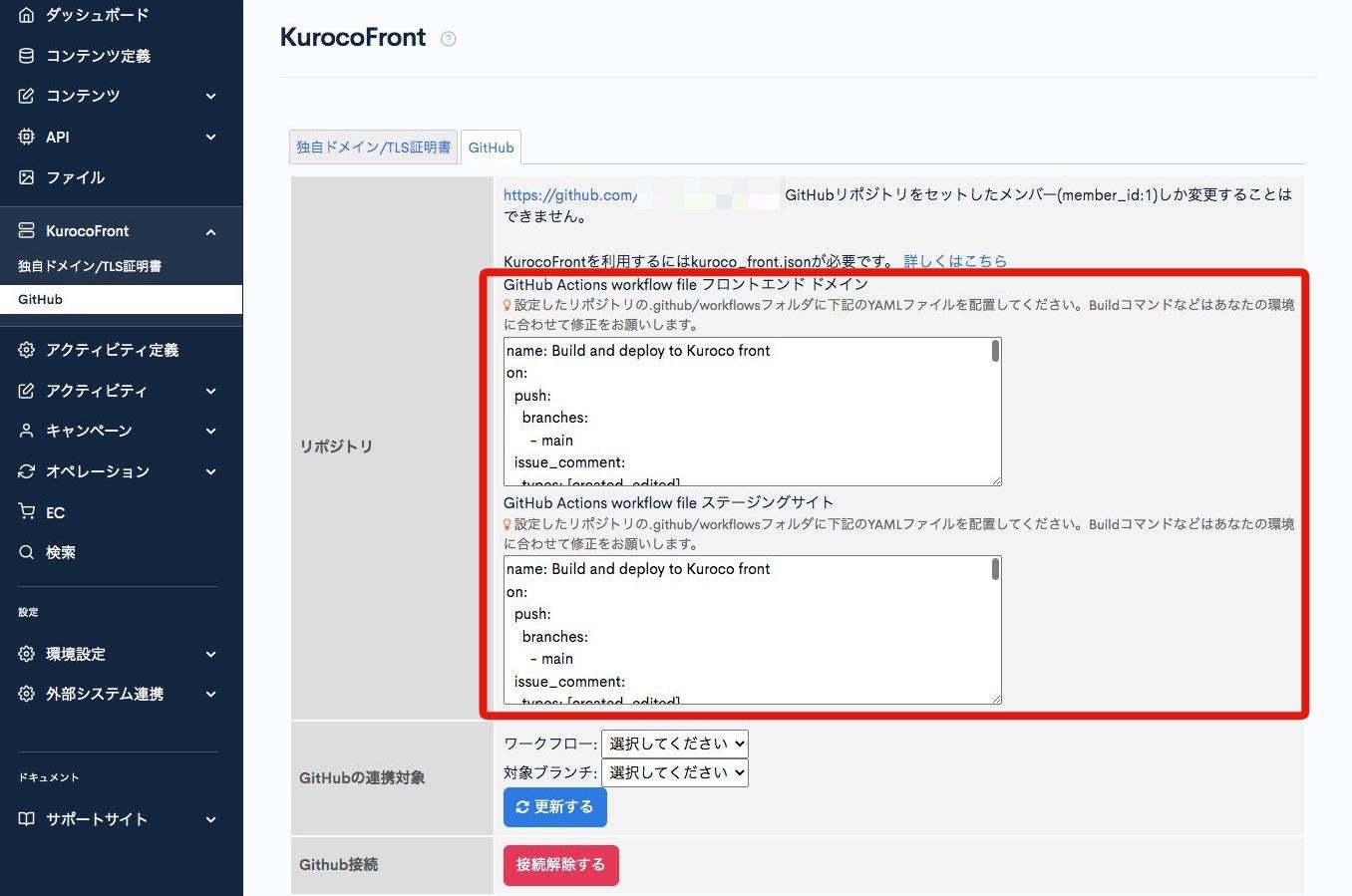The width and height of the screenshot is (1352, 896).
Task: Expand the キャンペーン menu chevron
Action: click(210, 431)
